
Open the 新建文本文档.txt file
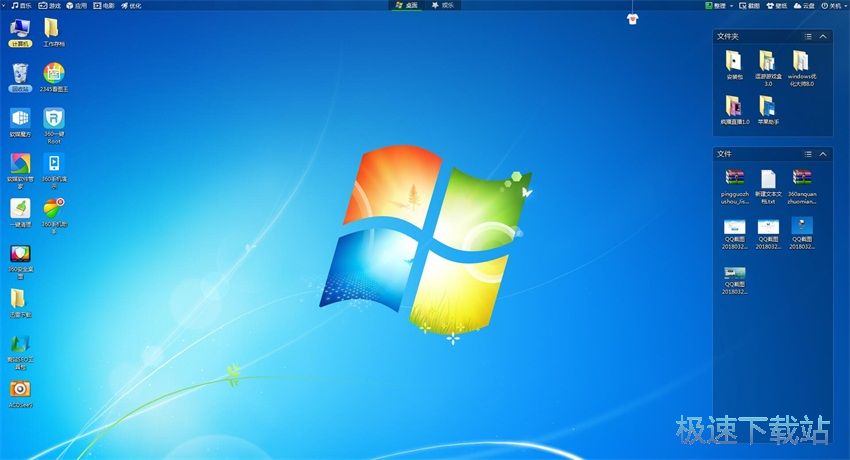pyautogui.click(x=768, y=186)
